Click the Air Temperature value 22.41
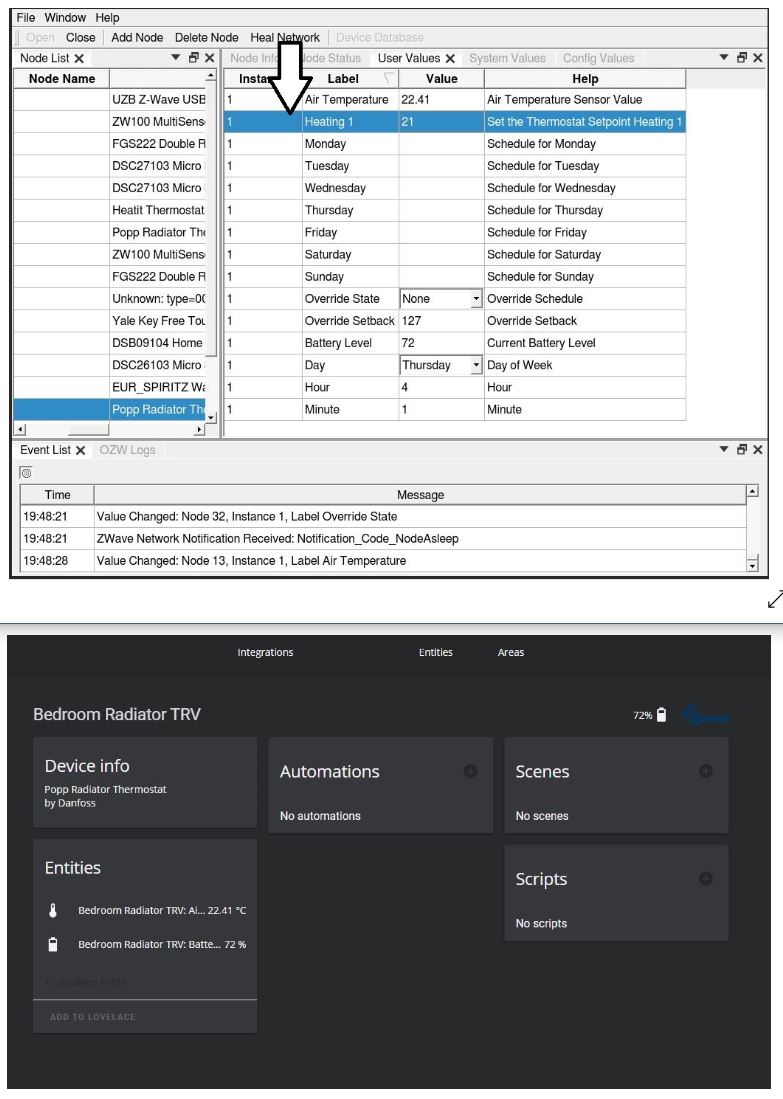This screenshot has width=783, height=1099. (441, 100)
